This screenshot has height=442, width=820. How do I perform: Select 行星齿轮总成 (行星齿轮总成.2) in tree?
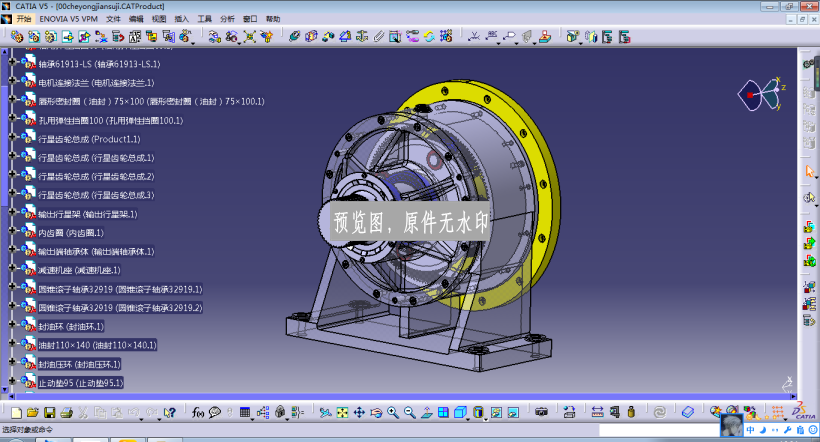tap(96, 177)
